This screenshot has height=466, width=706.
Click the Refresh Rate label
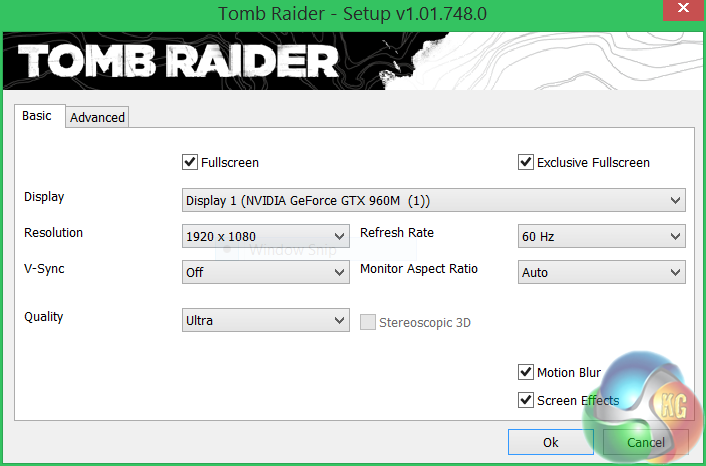(397, 233)
